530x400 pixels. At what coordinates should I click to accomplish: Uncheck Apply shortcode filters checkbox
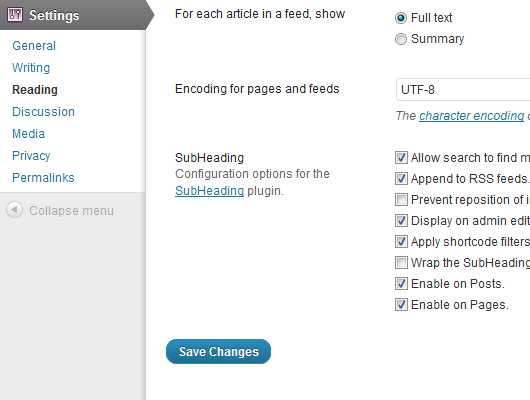pos(401,241)
